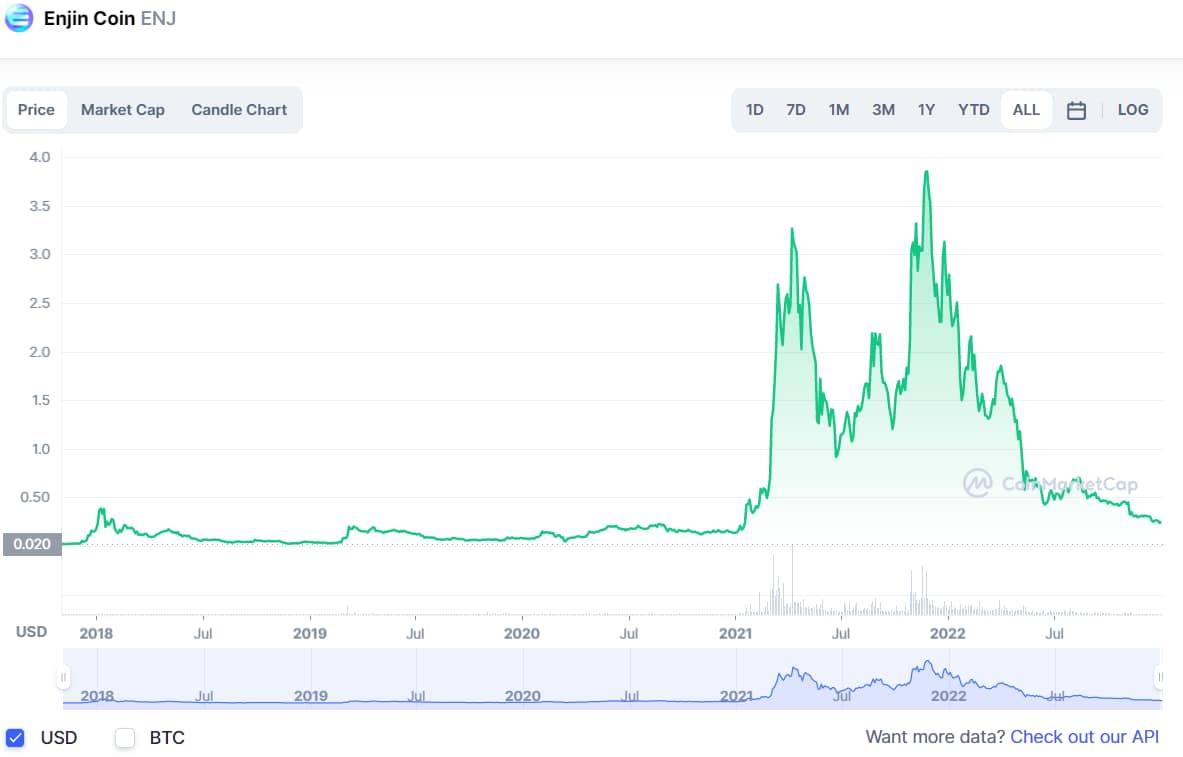Uncheck the USD checkbox
This screenshot has width=1183, height=757.
coord(16,738)
